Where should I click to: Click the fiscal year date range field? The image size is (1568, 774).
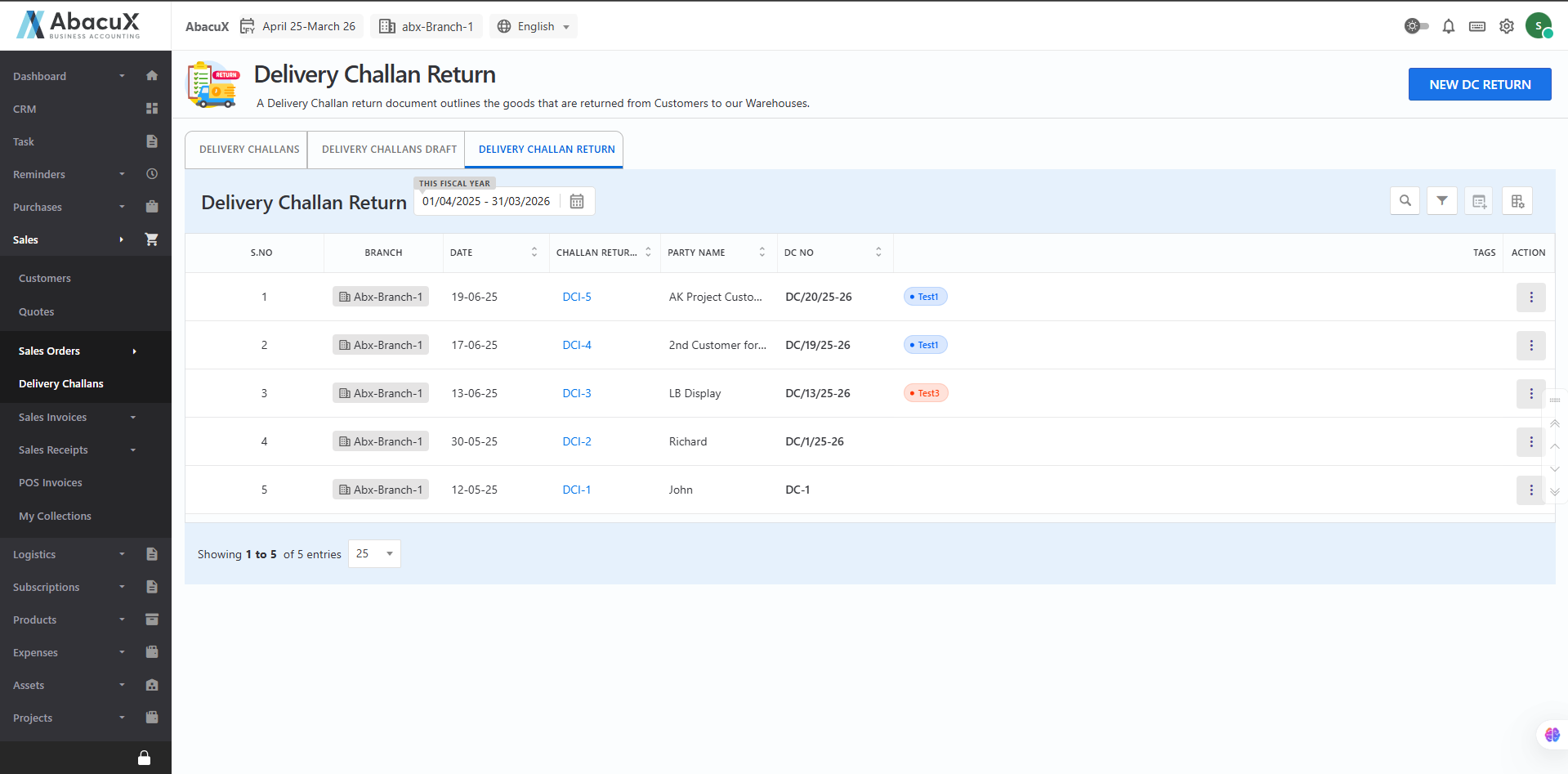(x=487, y=202)
